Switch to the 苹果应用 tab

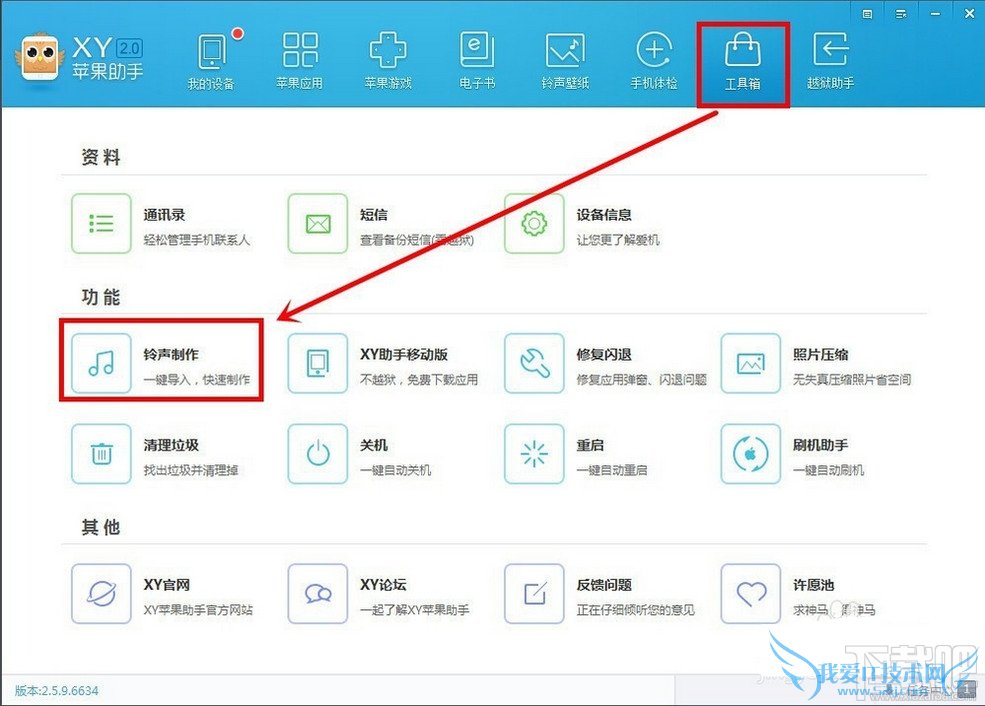coord(300,62)
